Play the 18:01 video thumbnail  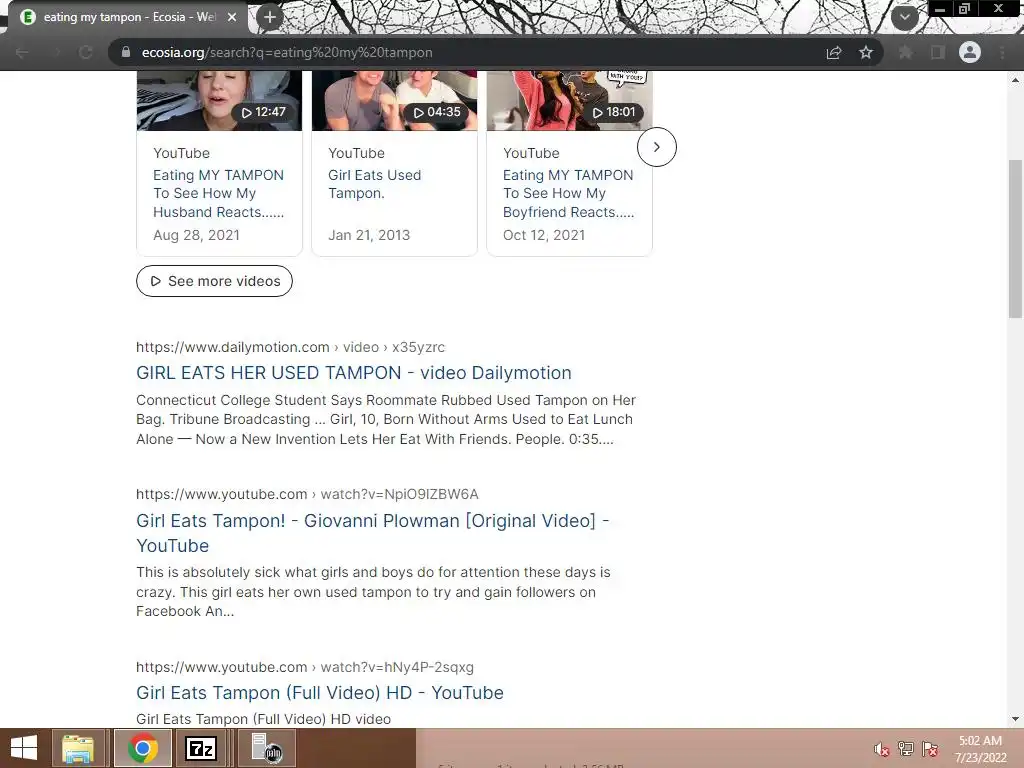click(x=569, y=101)
